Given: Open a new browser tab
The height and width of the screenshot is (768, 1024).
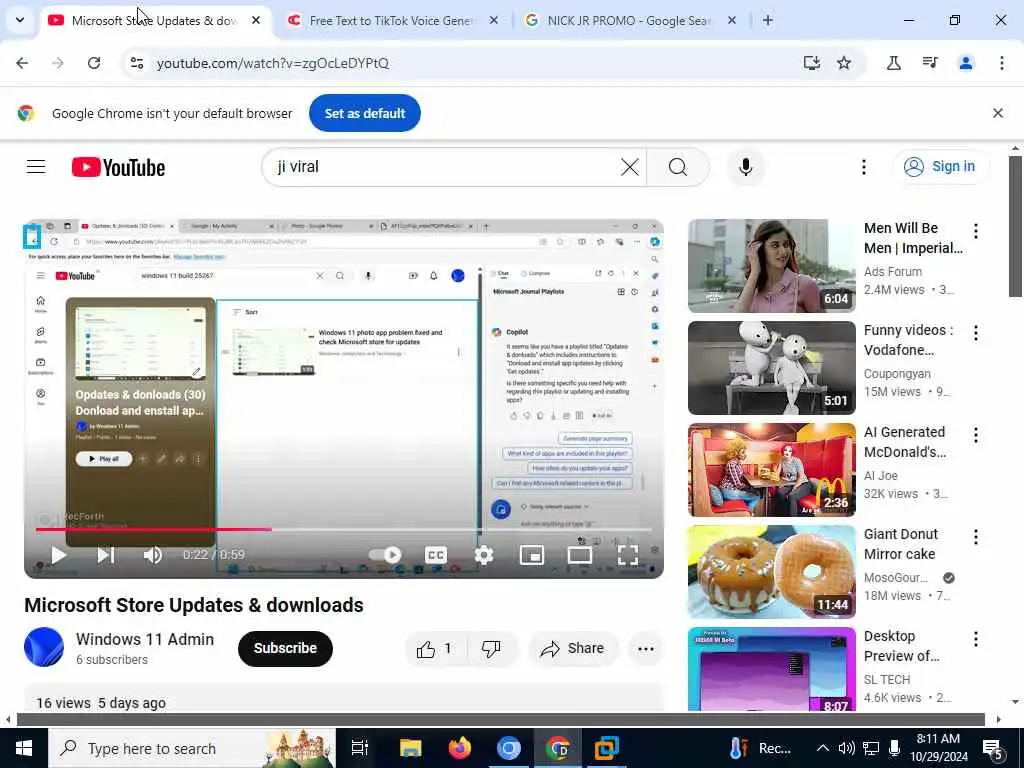Looking at the screenshot, I should click(768, 20).
